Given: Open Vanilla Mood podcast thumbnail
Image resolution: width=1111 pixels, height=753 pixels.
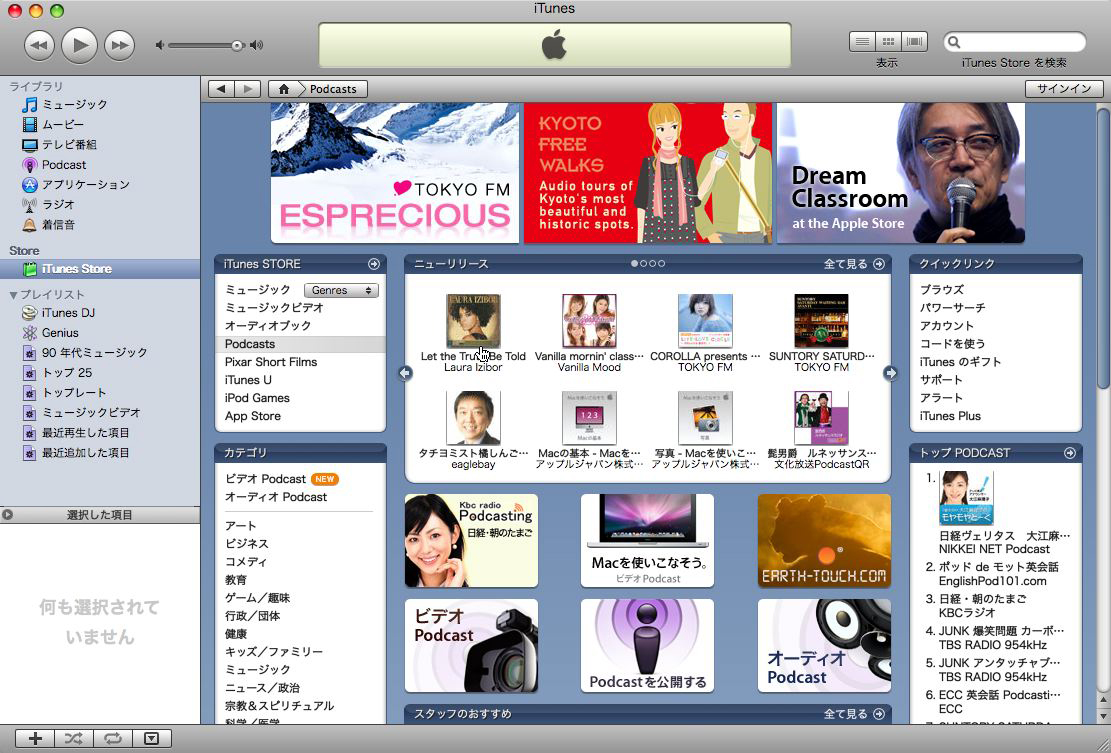Looking at the screenshot, I should point(589,320).
